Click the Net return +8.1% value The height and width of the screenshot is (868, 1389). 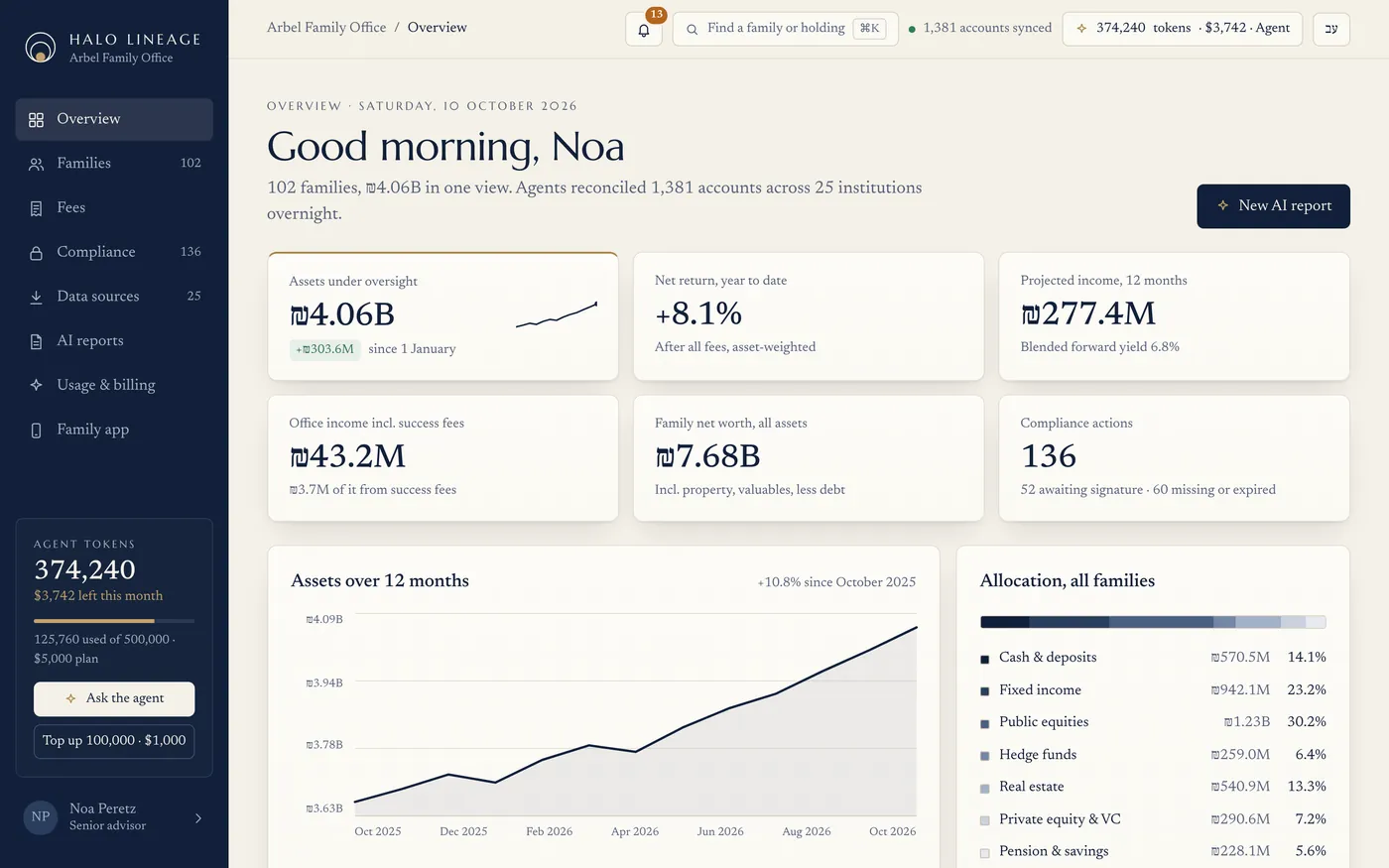pos(698,313)
